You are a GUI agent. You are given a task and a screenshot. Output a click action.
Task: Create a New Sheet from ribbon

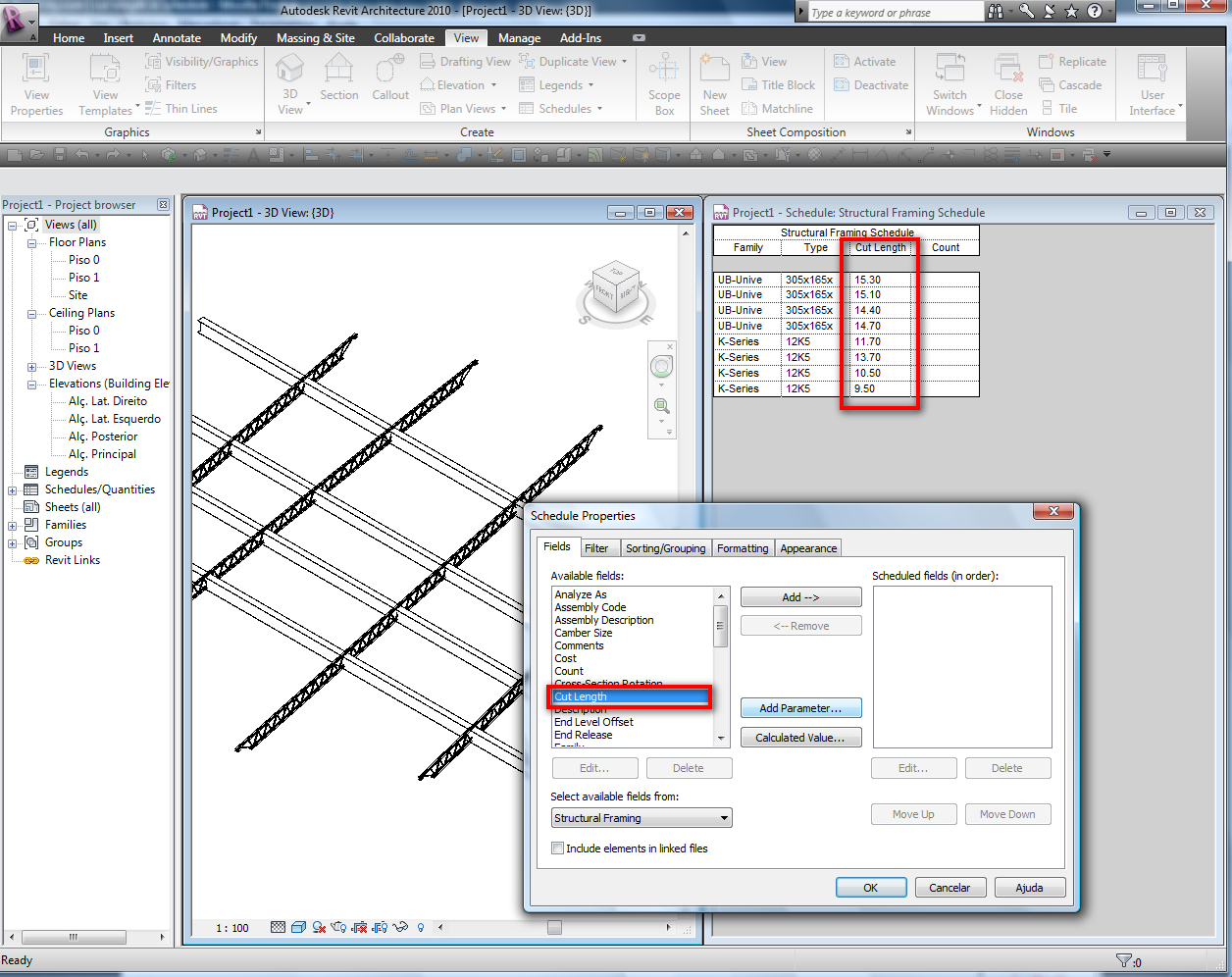714,71
